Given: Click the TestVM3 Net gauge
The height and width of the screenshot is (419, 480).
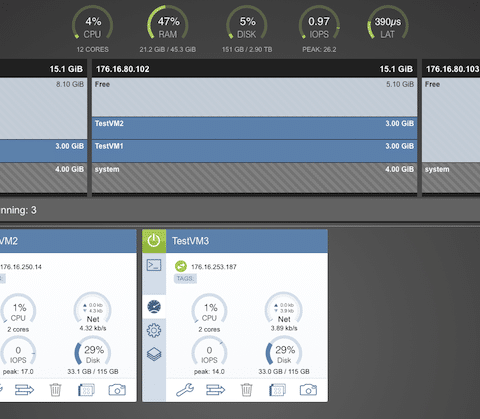Looking at the screenshot, I should 284,309.
